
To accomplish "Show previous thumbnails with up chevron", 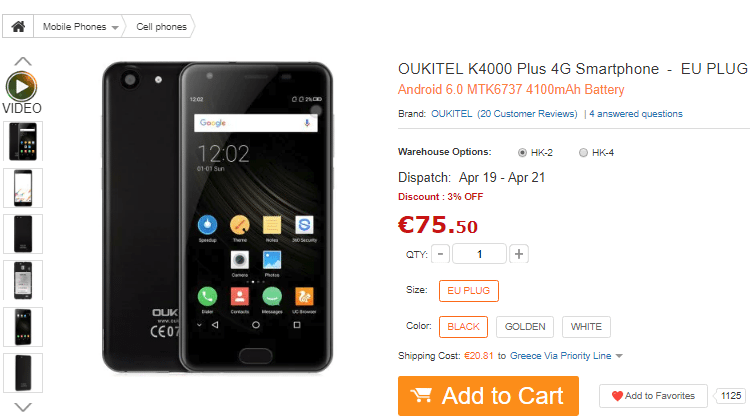I will click(22, 61).
